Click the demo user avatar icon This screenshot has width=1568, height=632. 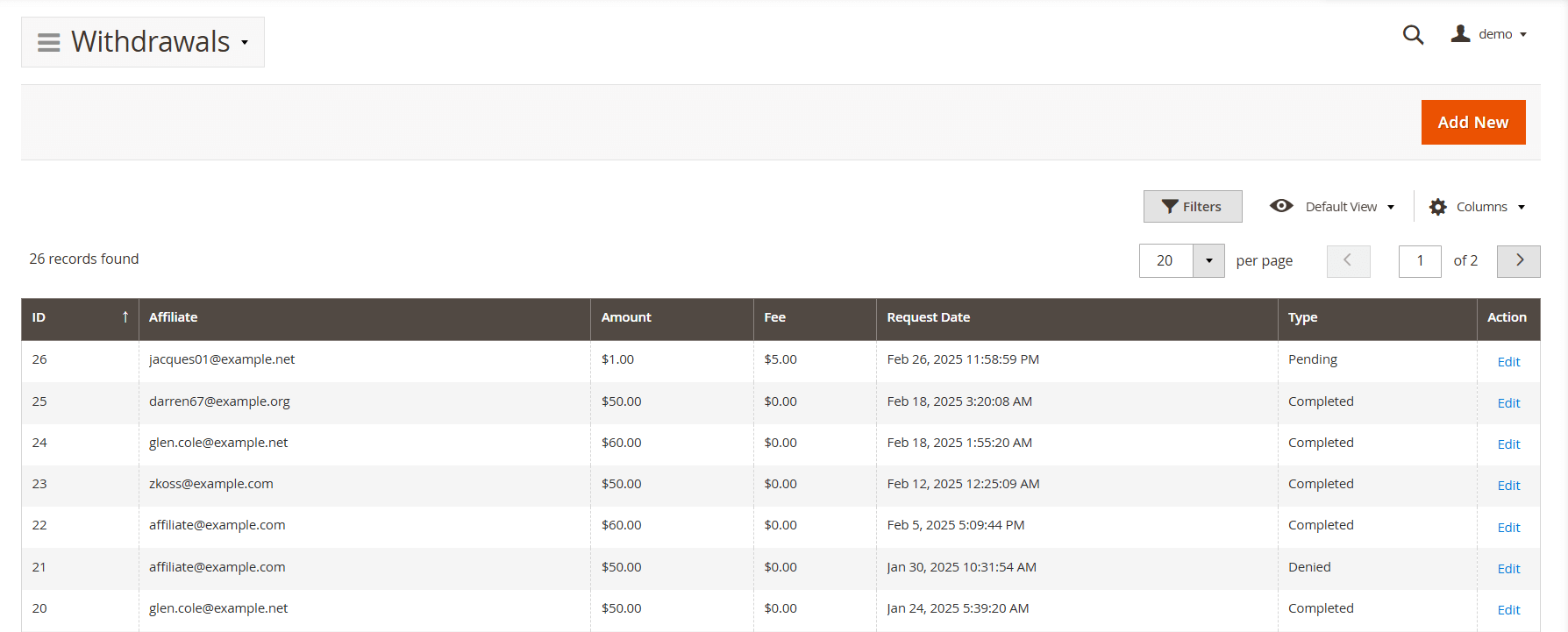pos(1460,34)
